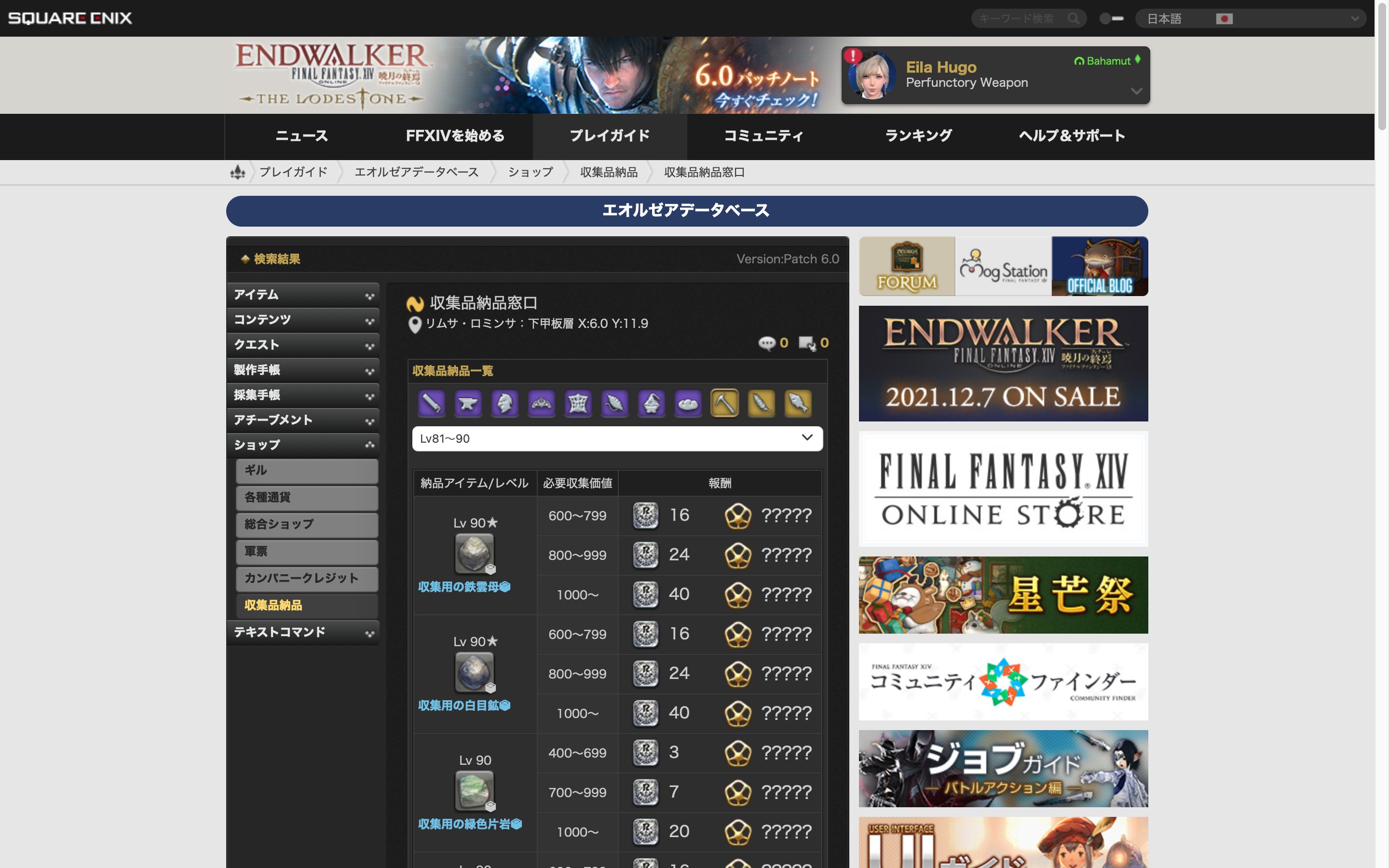Expand the アイテム sidebar section
The image size is (1389, 868).
[303, 295]
